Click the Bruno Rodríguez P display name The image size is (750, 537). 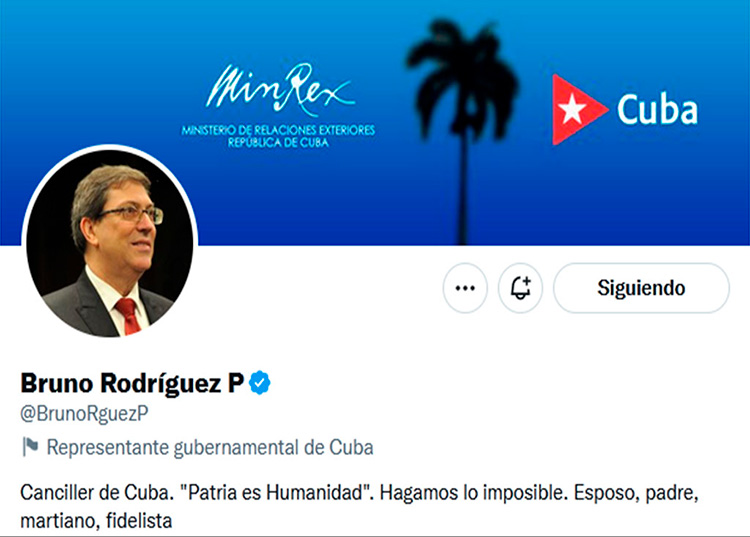[132, 383]
